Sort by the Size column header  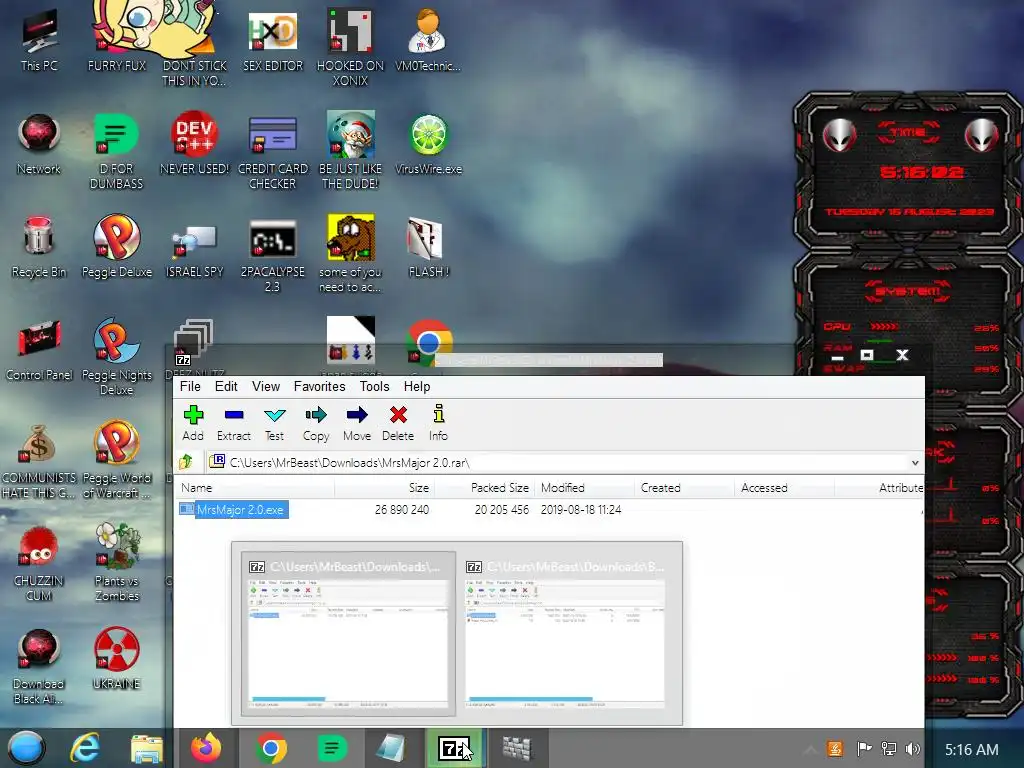(385, 488)
